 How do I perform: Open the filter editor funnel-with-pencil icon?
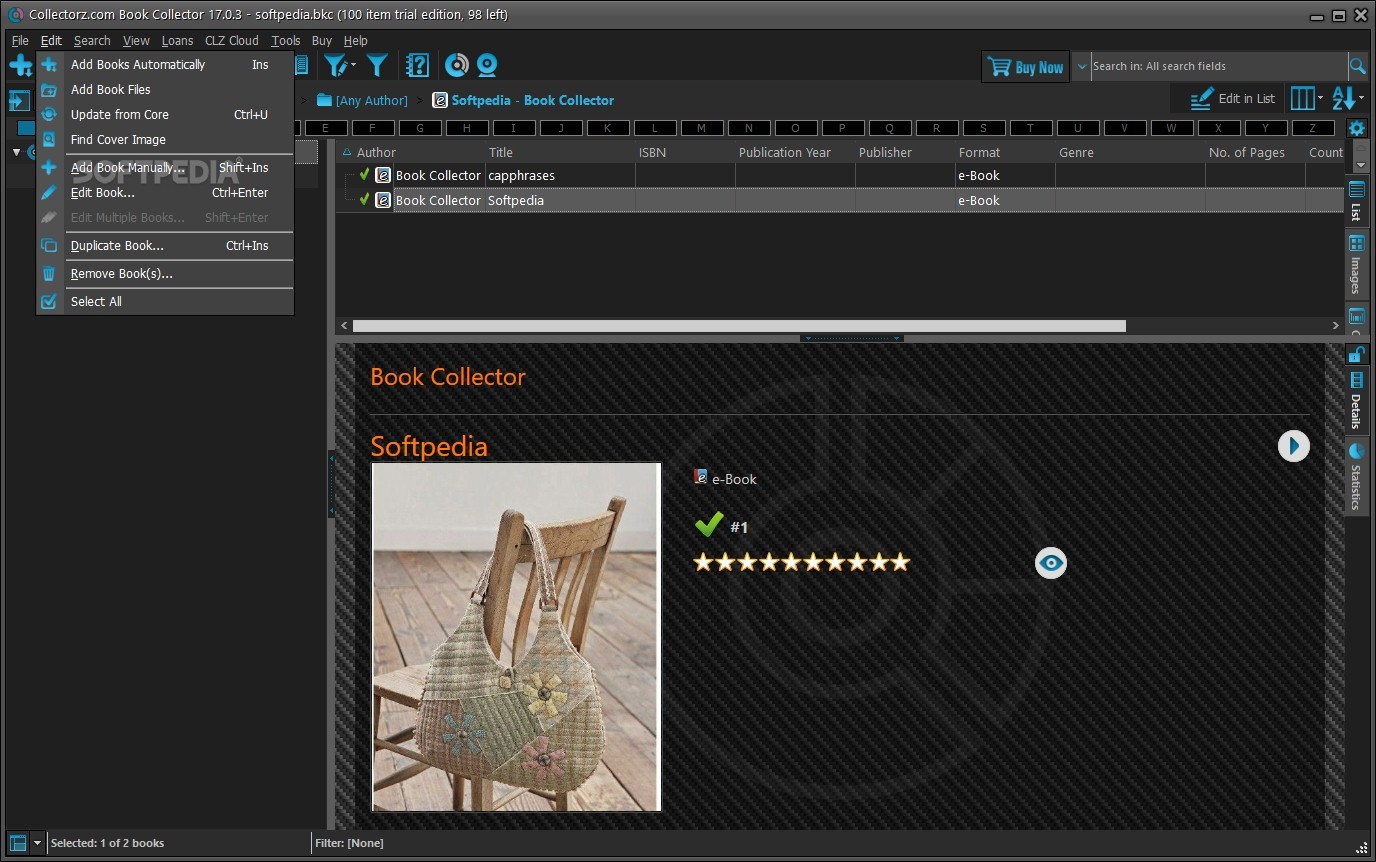pyautogui.click(x=336, y=65)
